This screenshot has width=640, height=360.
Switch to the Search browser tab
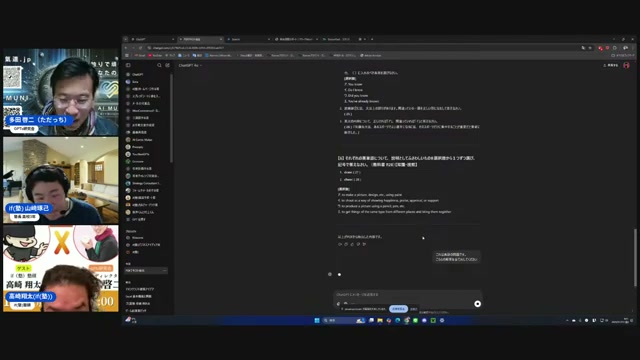[248, 39]
